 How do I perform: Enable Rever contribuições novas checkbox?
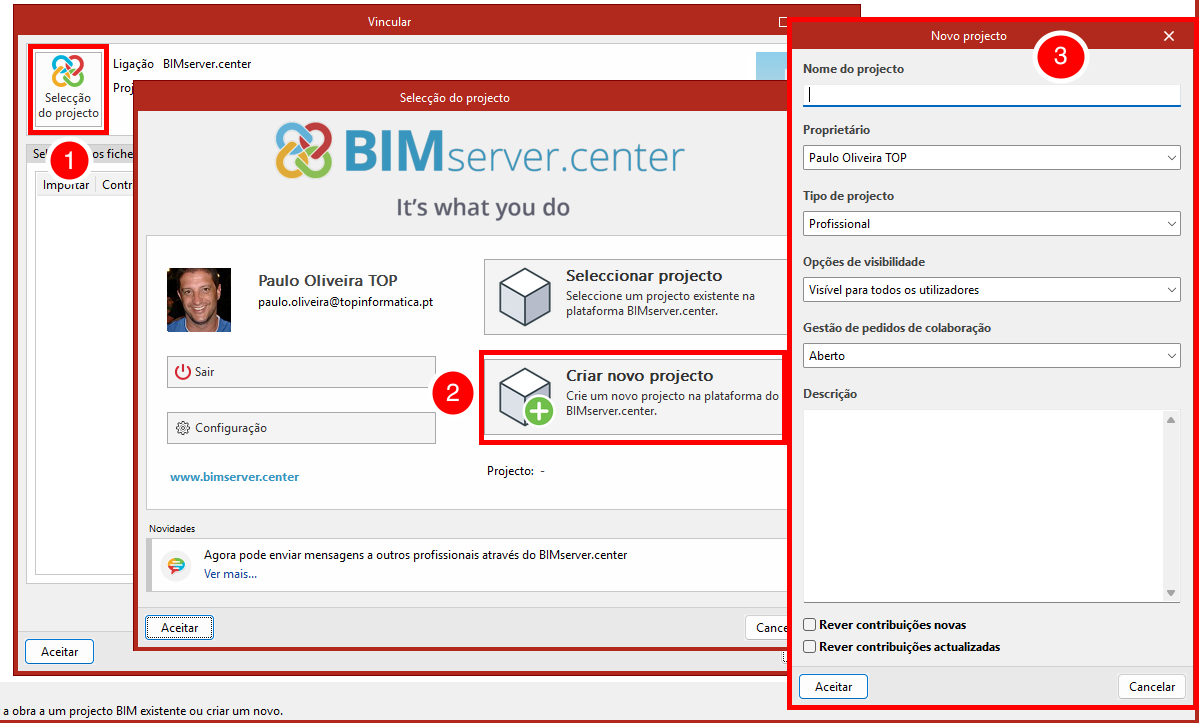tap(810, 625)
